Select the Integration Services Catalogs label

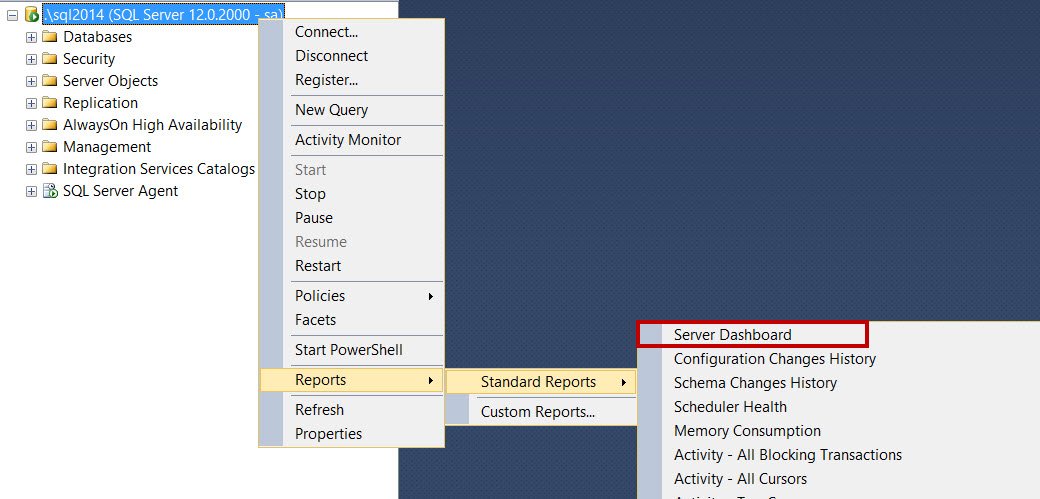tap(159, 169)
